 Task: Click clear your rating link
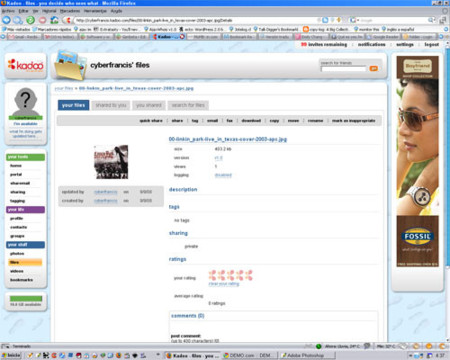[224, 284]
